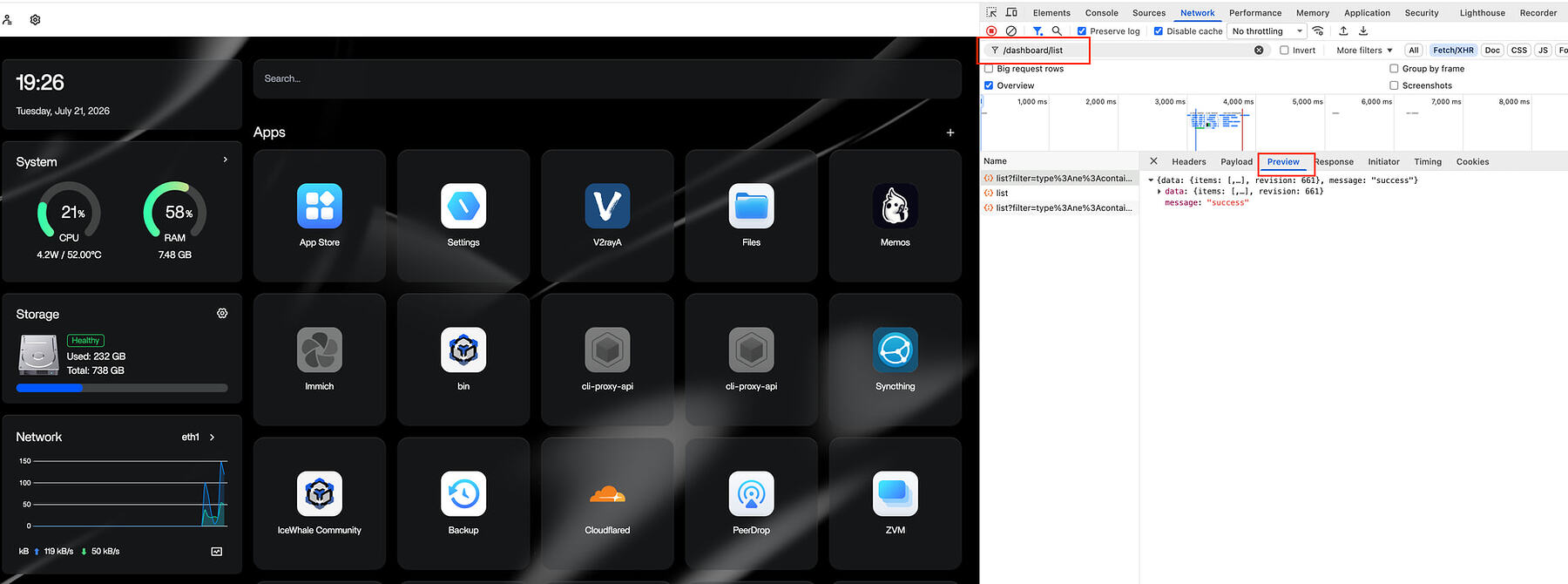Expand System widget chevron

tap(225, 160)
